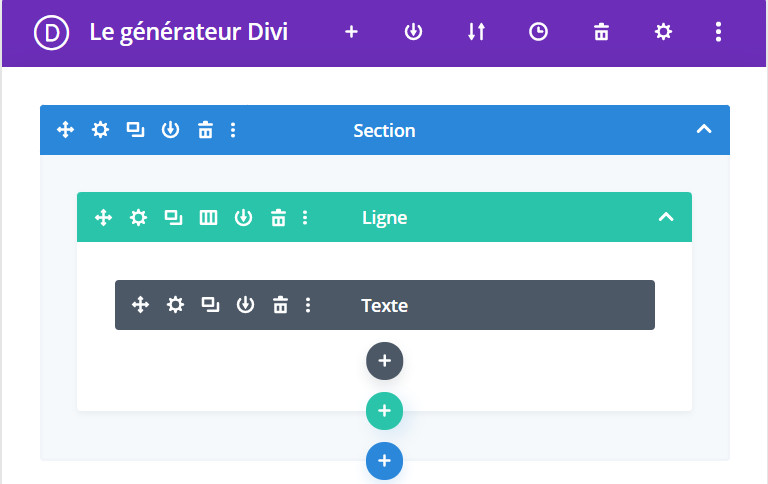Open portability import/export in top bar
768x484 pixels.
pyautogui.click(x=476, y=32)
